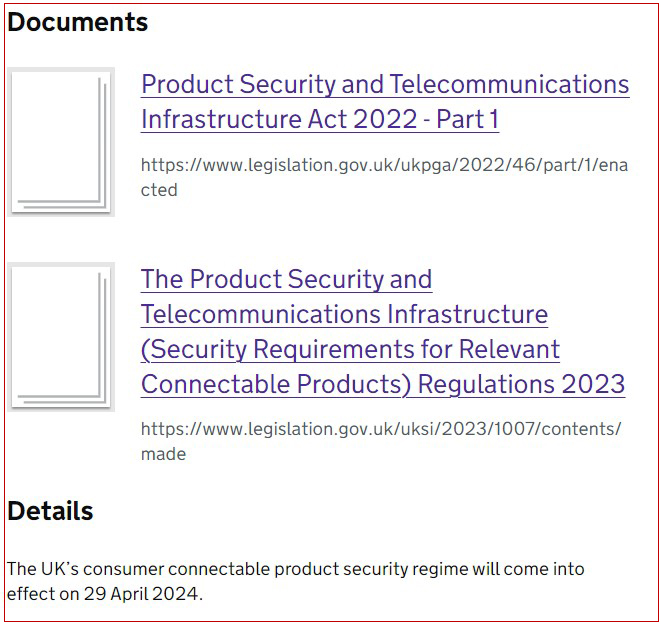The height and width of the screenshot is (625, 661).
Task: Click 'Part 1' in the first document link
Action: coord(466,120)
